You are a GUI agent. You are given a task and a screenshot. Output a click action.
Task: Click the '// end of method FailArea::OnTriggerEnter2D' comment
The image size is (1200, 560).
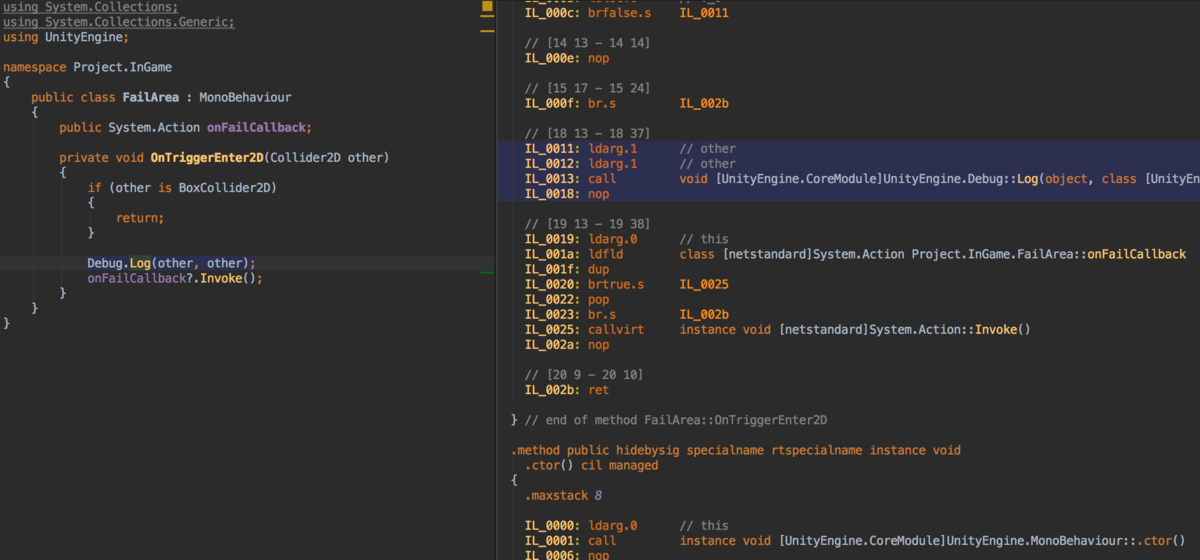tap(676, 419)
